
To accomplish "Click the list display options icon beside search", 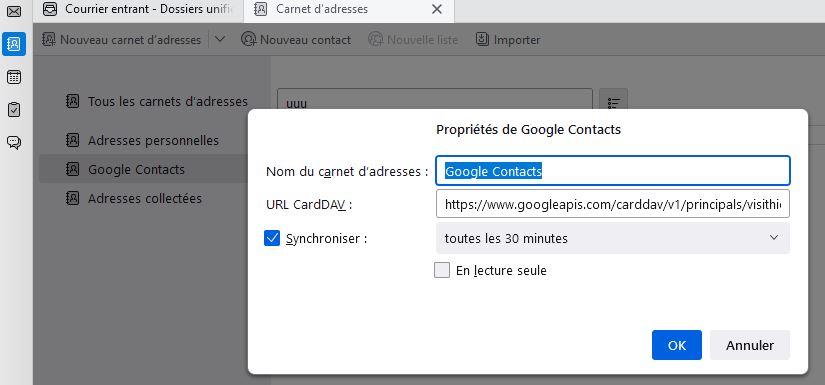I will click(x=613, y=103).
